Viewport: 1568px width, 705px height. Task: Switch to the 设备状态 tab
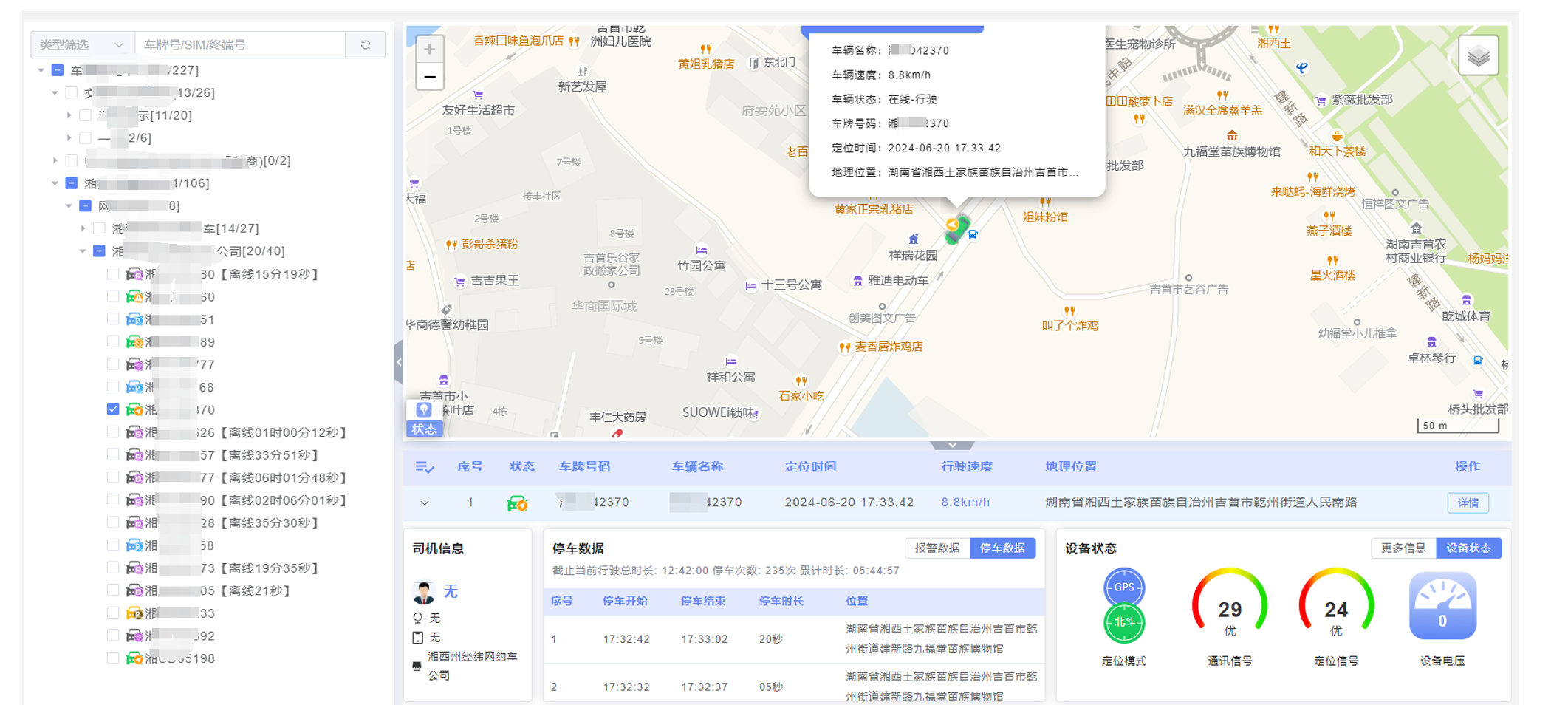tap(1468, 548)
